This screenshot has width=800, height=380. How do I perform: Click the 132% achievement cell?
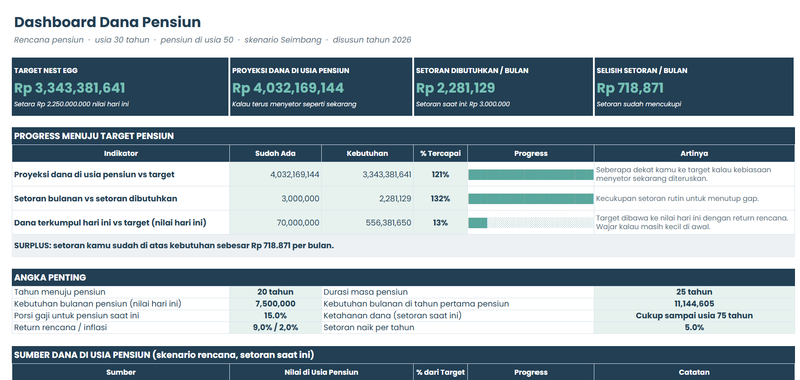coord(440,198)
